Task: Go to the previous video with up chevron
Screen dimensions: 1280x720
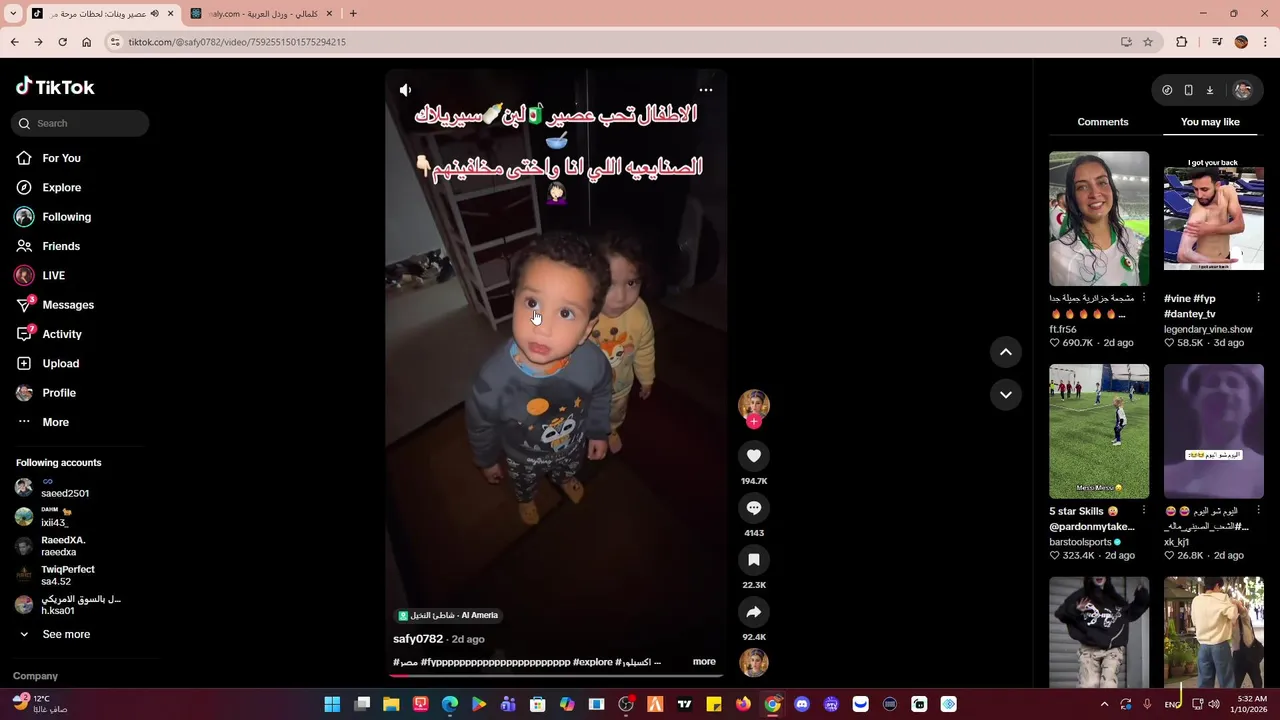Action: 1006,352
